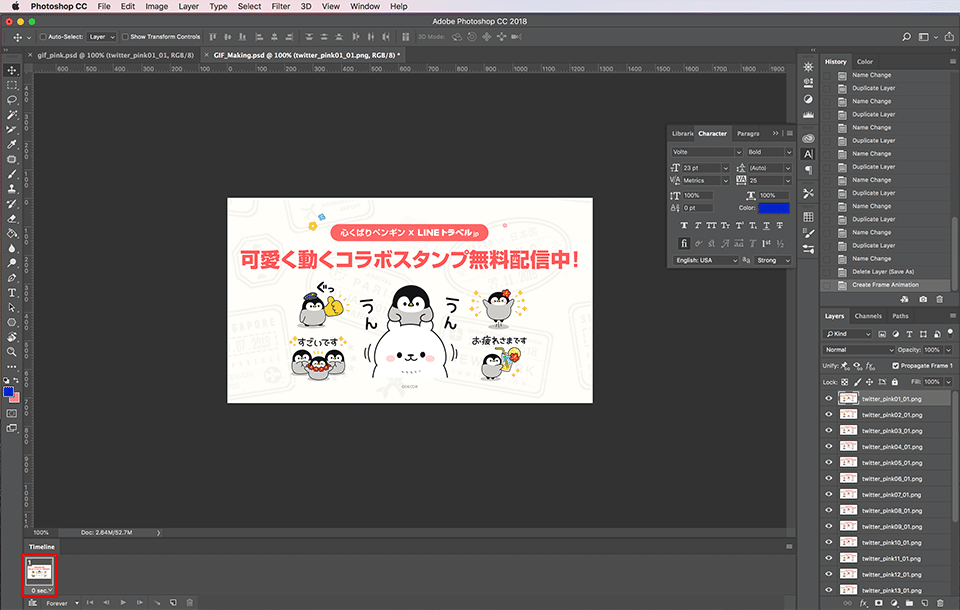Select the Dodge tool
Image resolution: width=960 pixels, height=610 pixels.
pyautogui.click(x=12, y=263)
